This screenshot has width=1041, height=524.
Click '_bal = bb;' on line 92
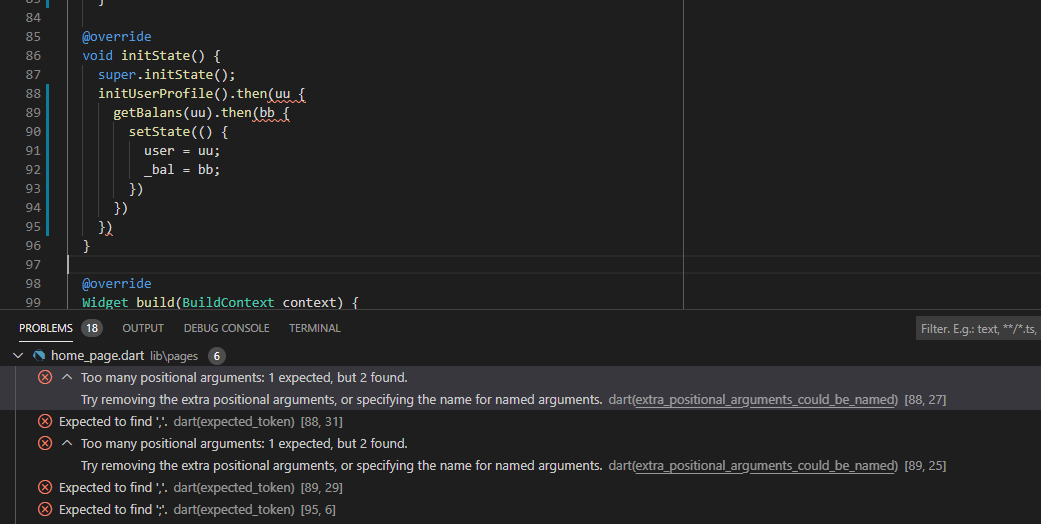click(182, 169)
